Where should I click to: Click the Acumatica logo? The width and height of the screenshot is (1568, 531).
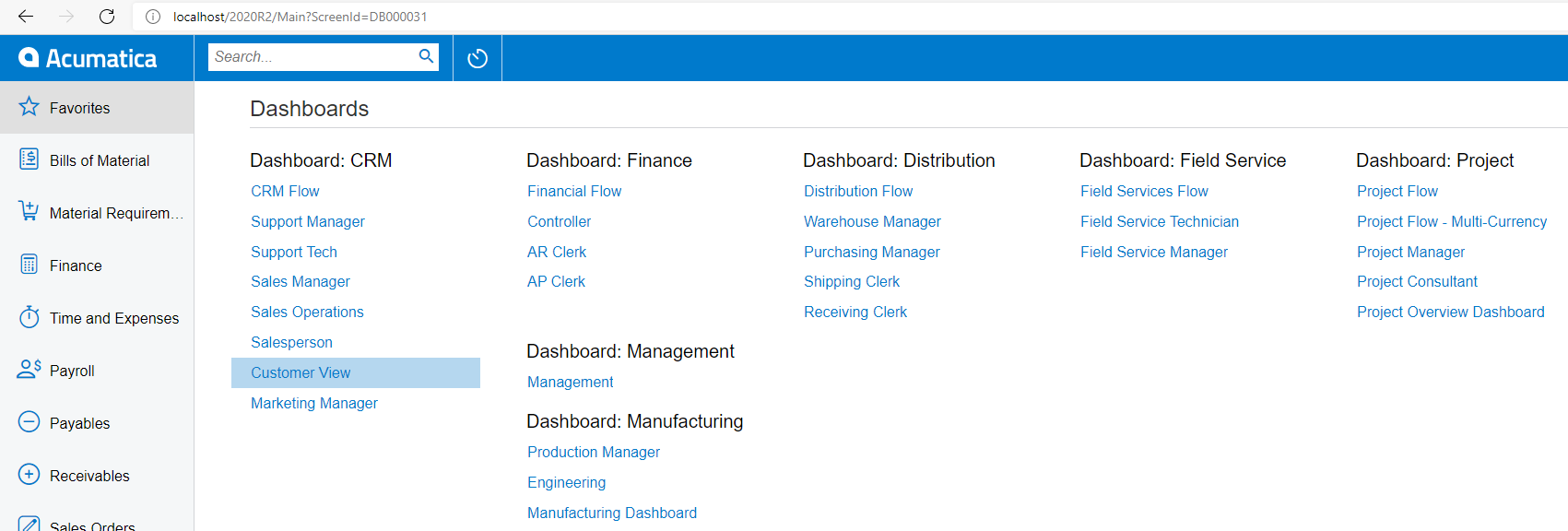point(88,58)
